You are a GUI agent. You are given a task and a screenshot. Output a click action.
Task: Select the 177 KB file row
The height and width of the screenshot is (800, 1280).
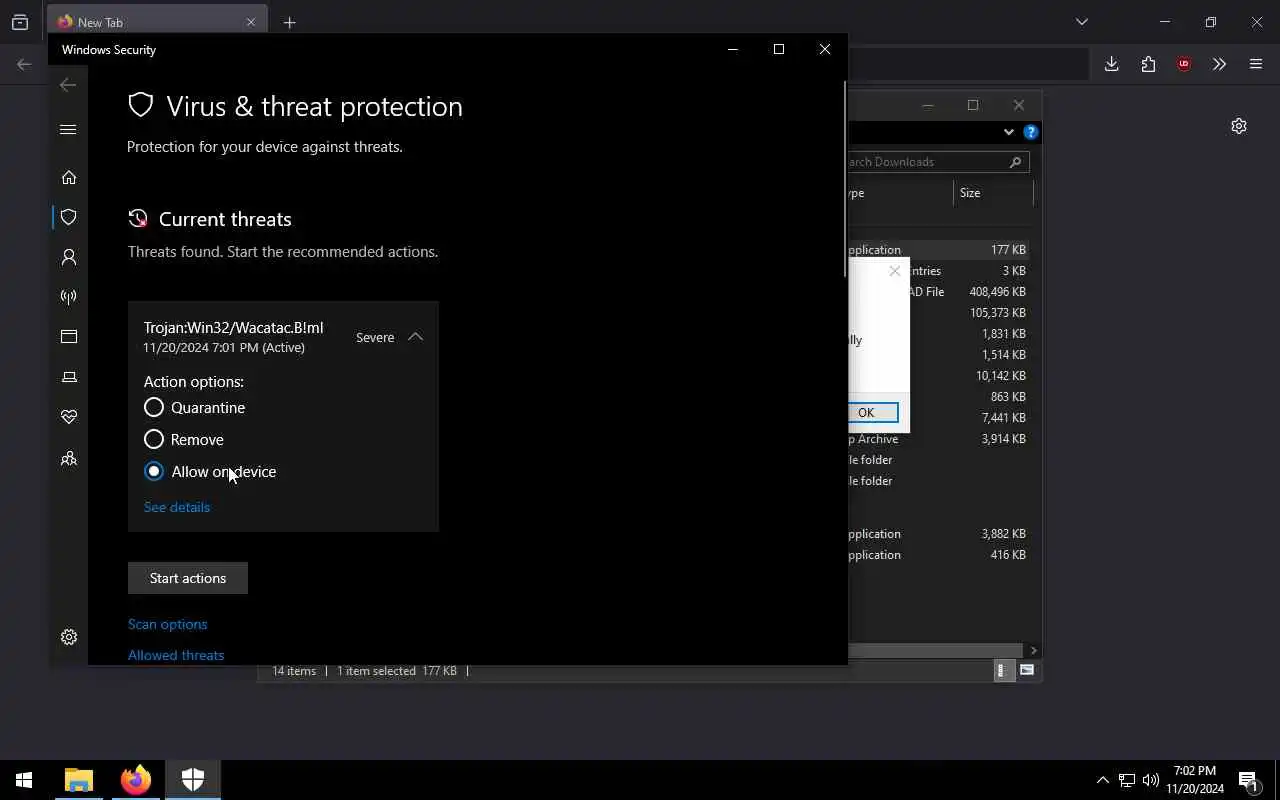pos(940,250)
